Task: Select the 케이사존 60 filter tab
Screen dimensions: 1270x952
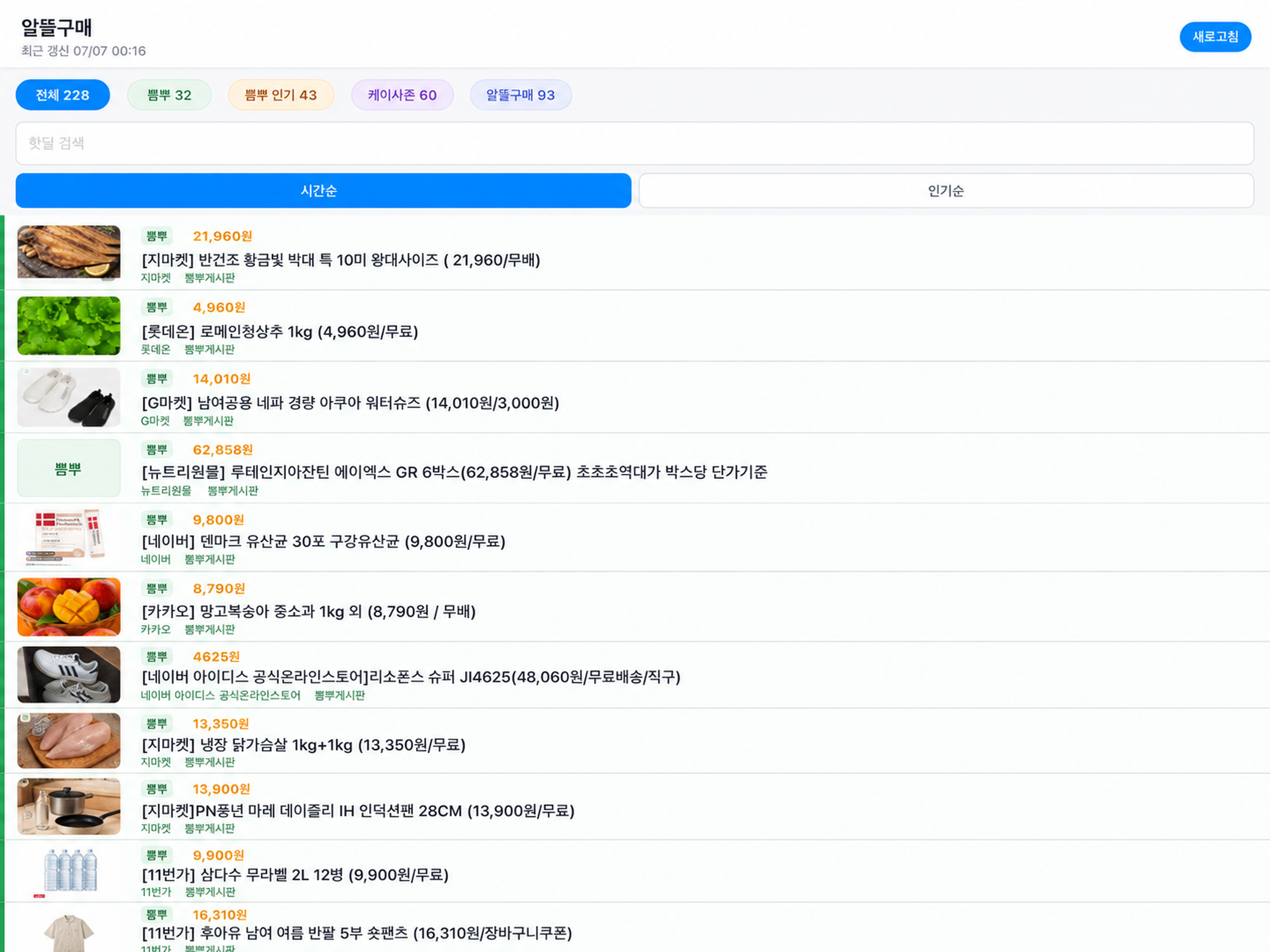Action: coord(403,95)
